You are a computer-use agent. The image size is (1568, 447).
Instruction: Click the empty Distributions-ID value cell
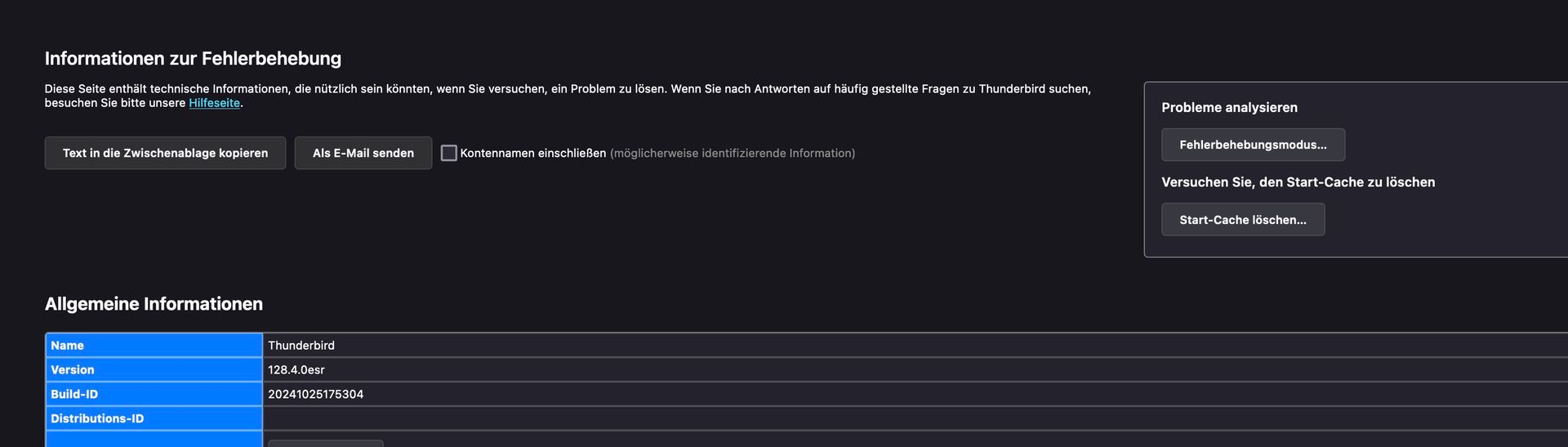tap(915, 418)
